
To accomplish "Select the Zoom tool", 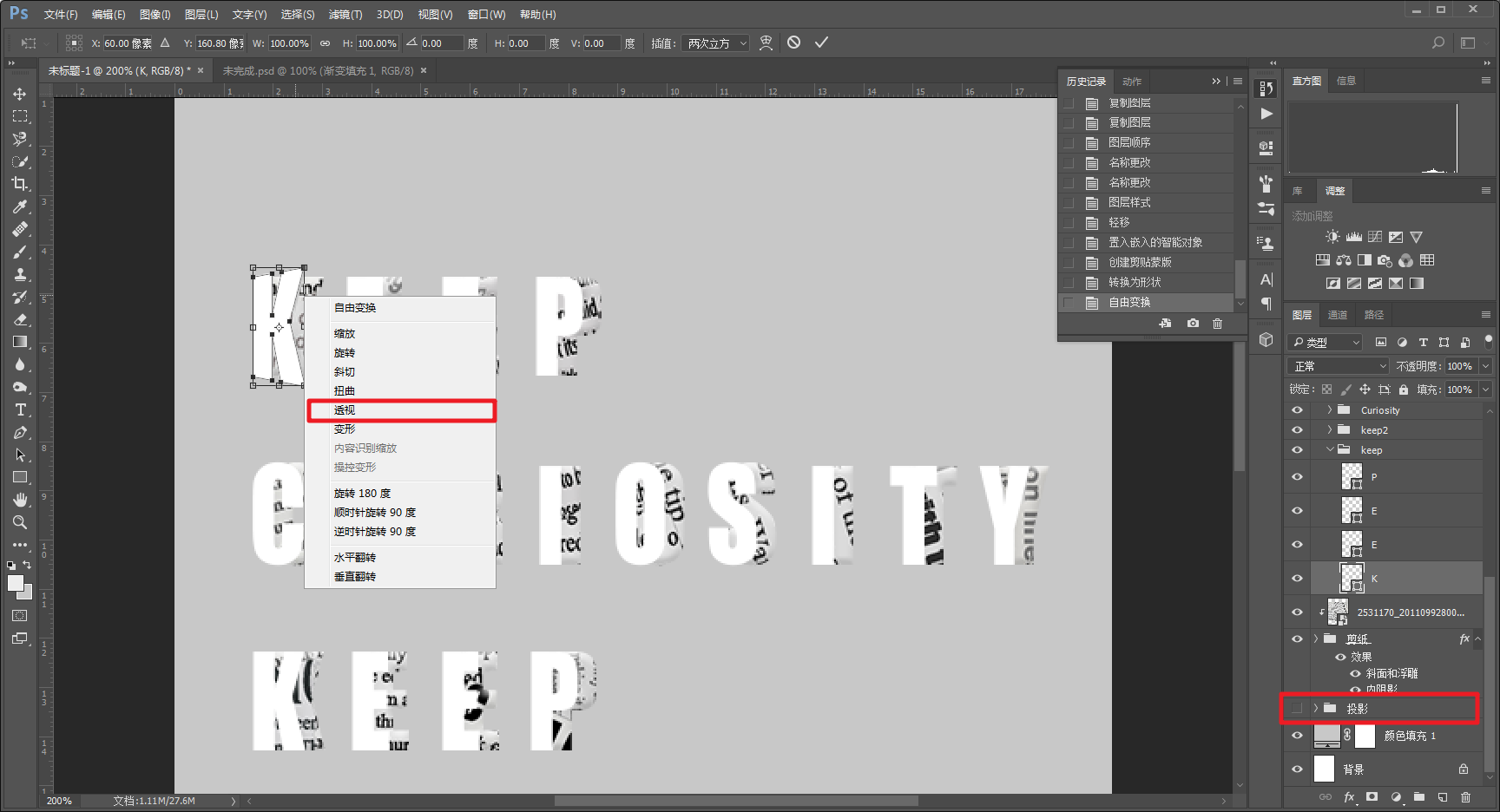I will 19,522.
